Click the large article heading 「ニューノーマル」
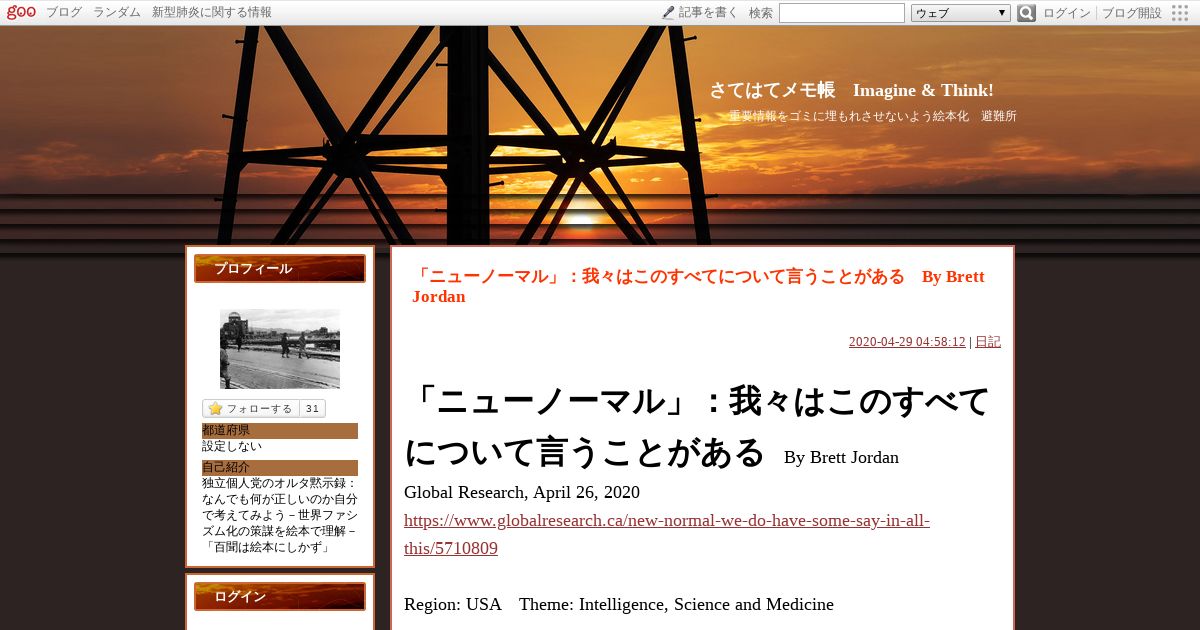 pyautogui.click(x=697, y=427)
